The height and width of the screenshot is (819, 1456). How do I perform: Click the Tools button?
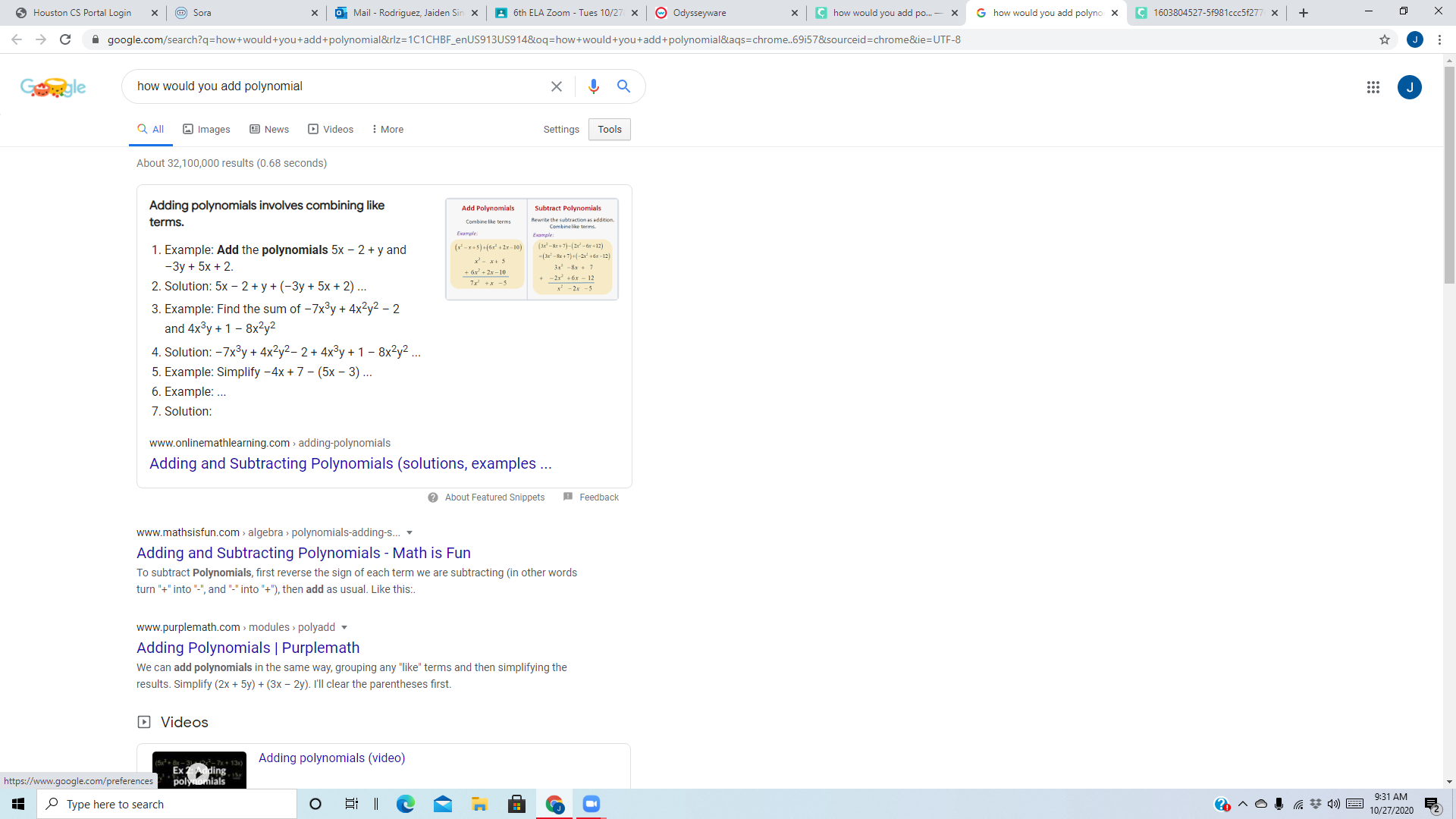[610, 130]
